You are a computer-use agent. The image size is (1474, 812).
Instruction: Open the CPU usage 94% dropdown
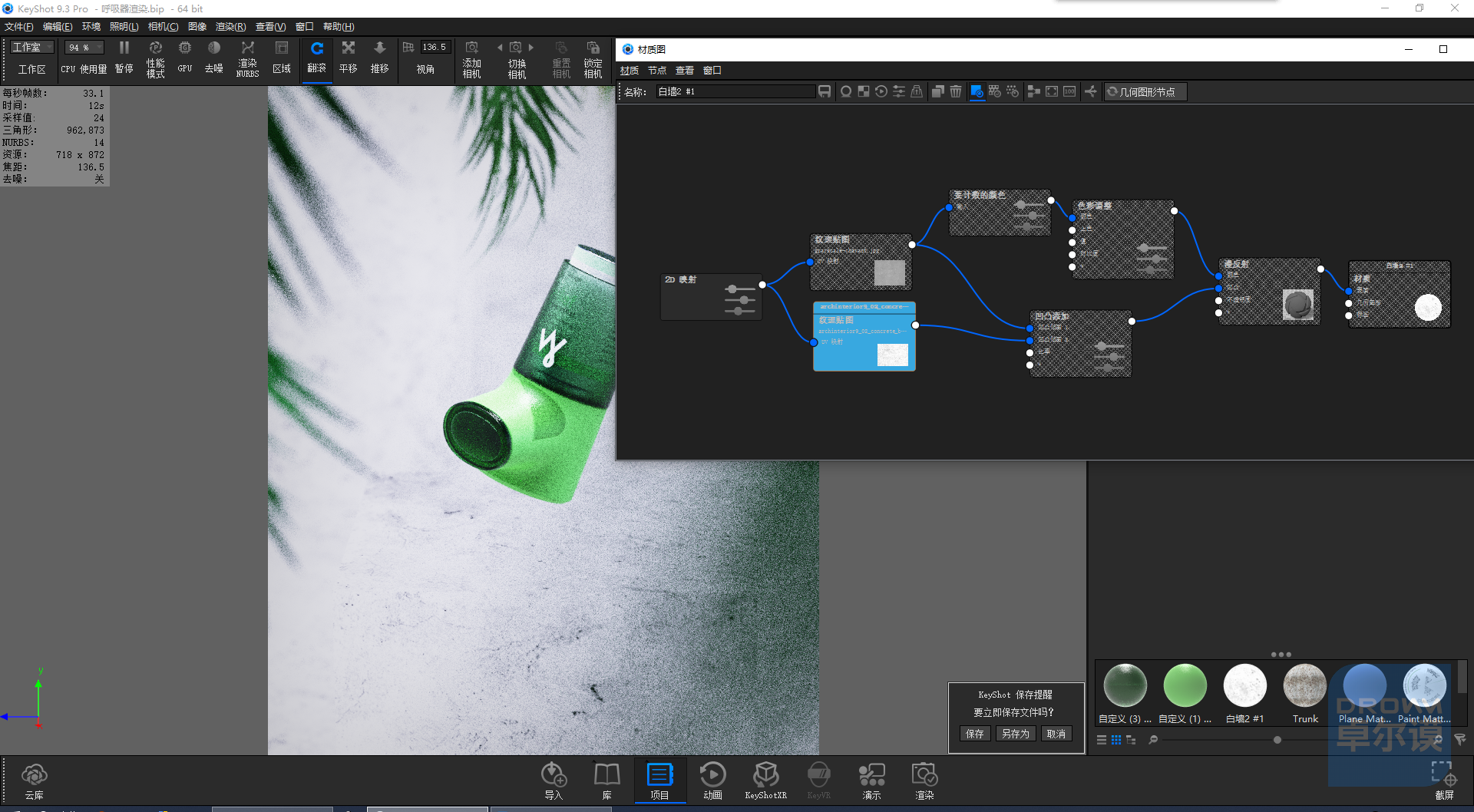84,48
